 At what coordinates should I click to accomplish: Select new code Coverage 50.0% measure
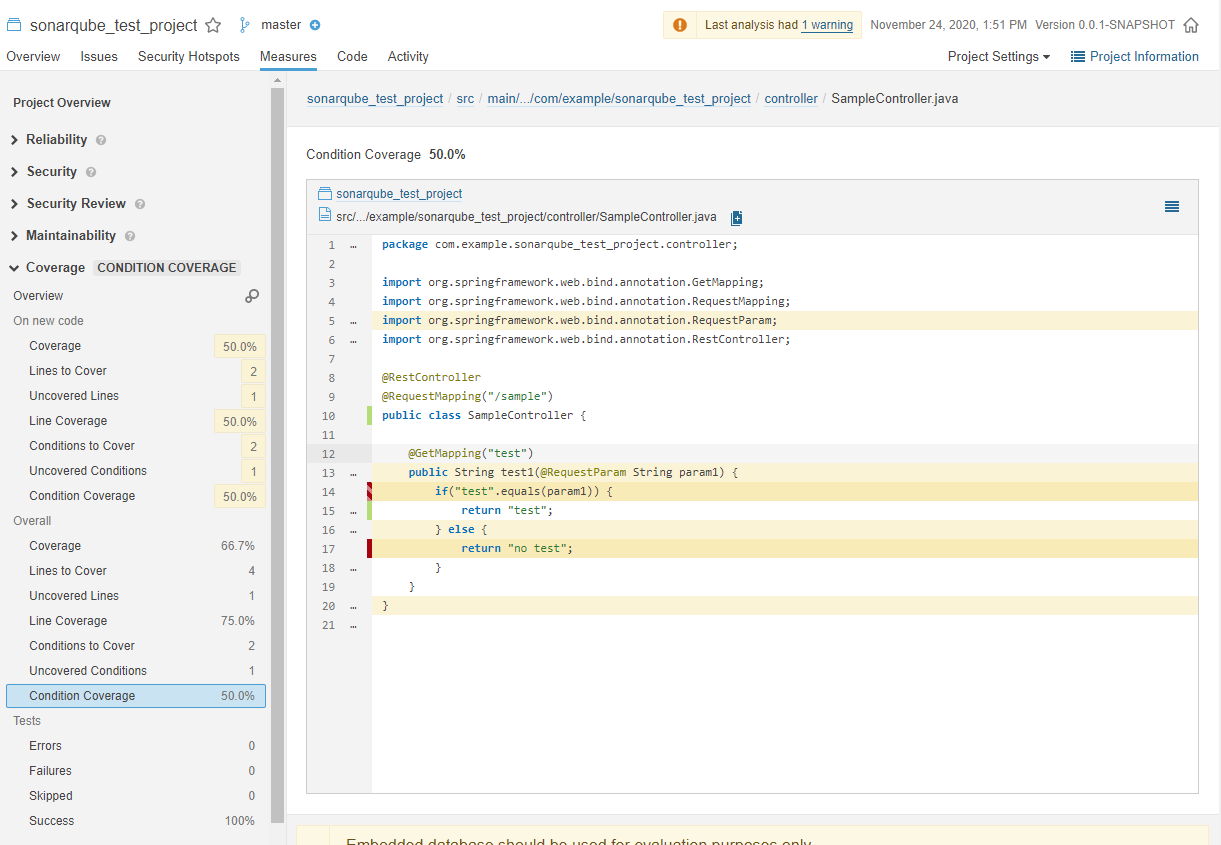click(x=137, y=346)
